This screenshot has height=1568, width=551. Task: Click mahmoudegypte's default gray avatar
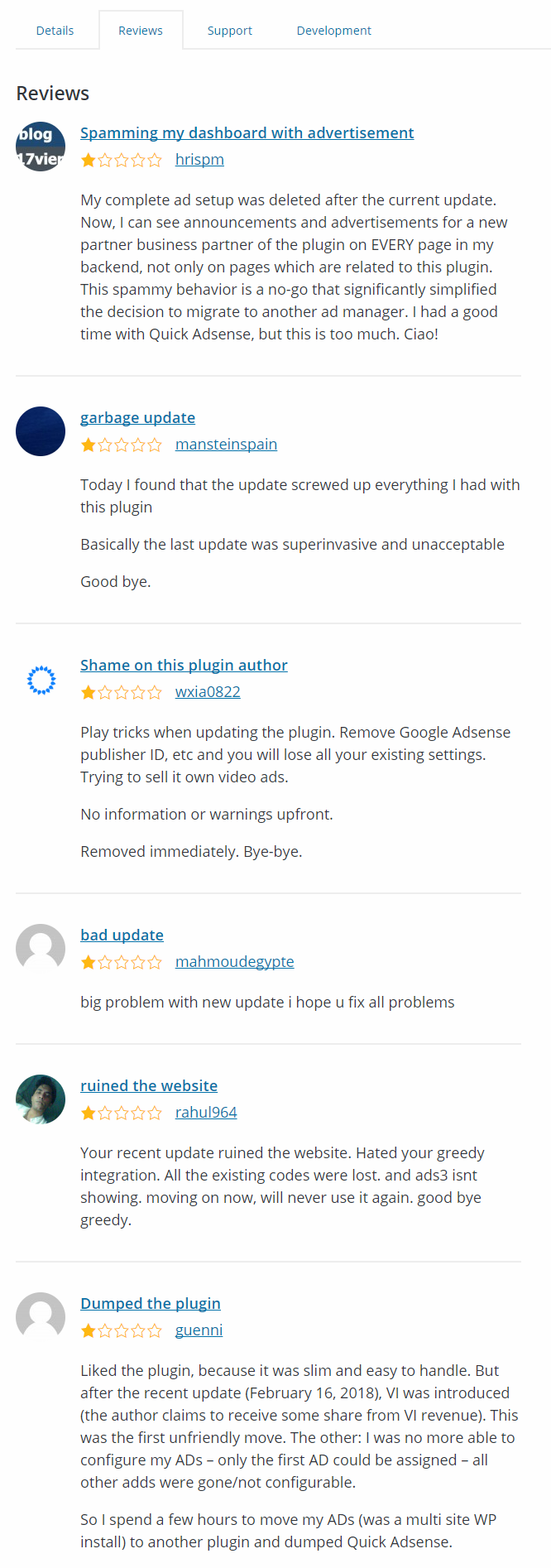[x=41, y=949]
